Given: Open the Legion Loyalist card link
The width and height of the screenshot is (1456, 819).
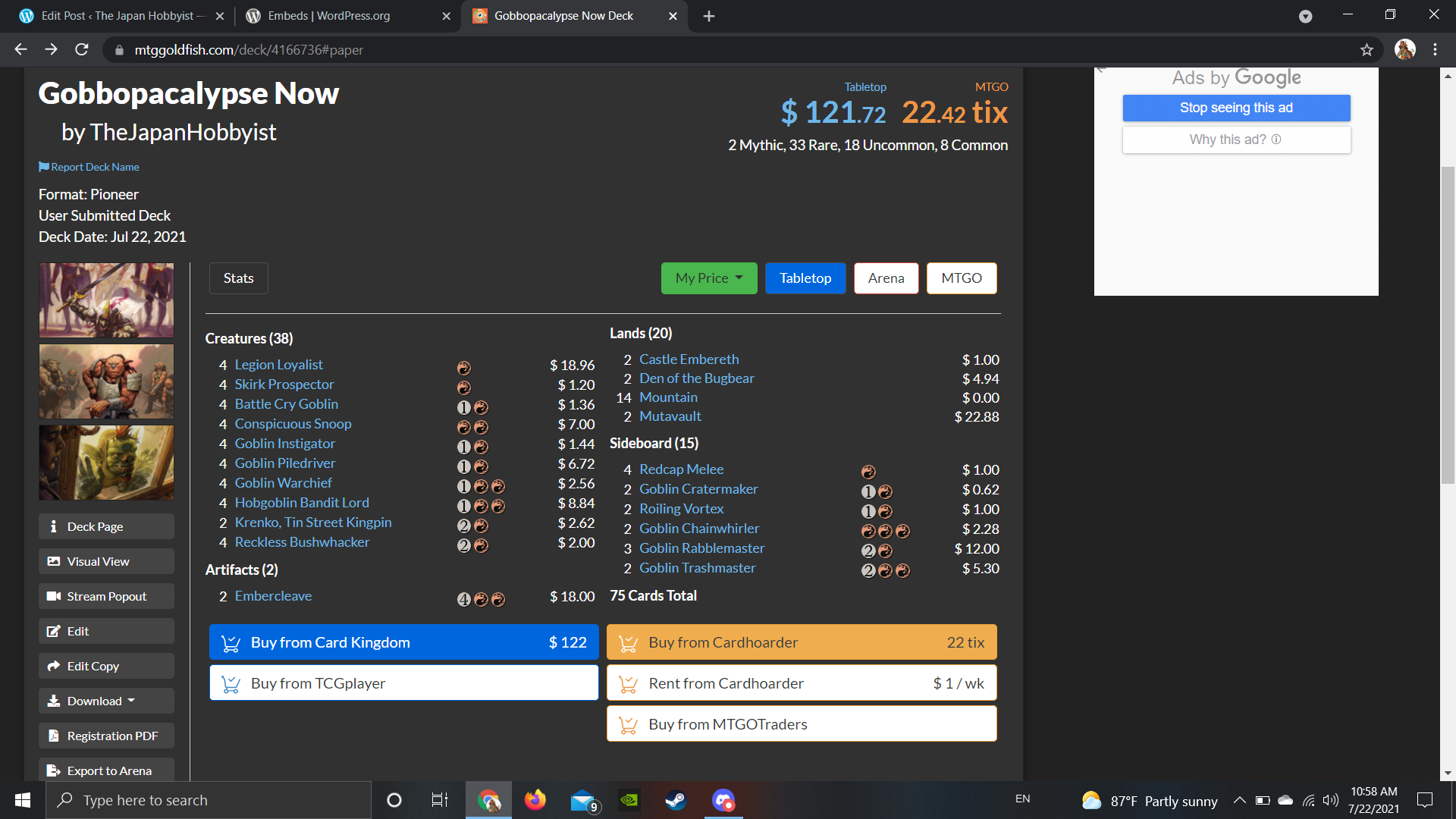Looking at the screenshot, I should pos(278,365).
